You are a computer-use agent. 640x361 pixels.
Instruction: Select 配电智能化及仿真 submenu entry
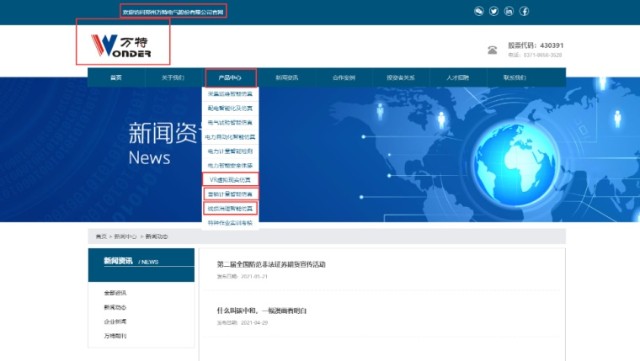click(230, 108)
